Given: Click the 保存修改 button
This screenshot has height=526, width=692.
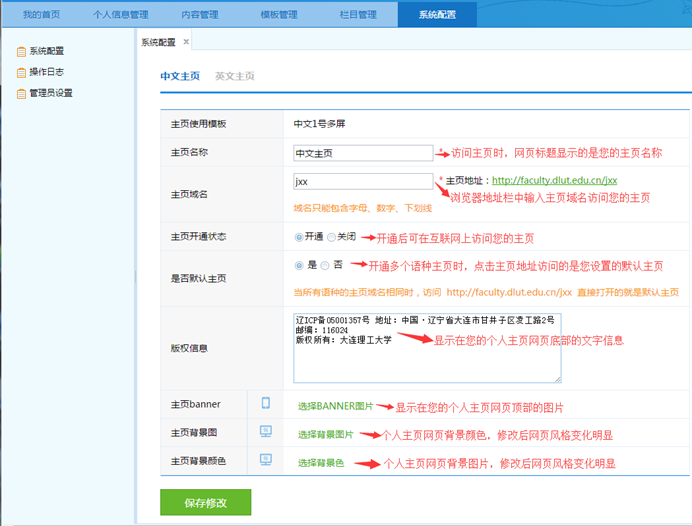Looking at the screenshot, I should 205,502.
